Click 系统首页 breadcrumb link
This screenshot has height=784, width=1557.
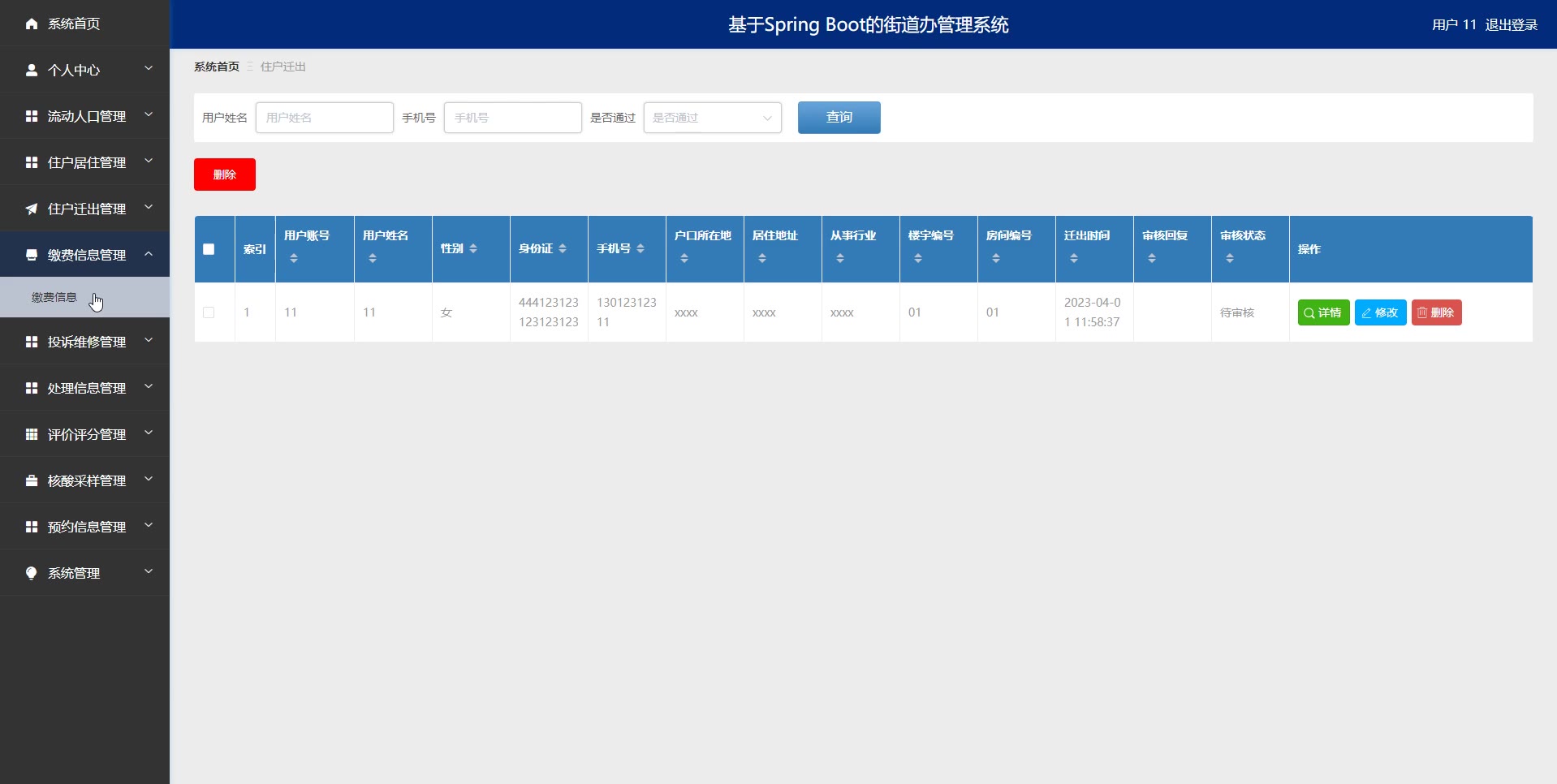(217, 67)
